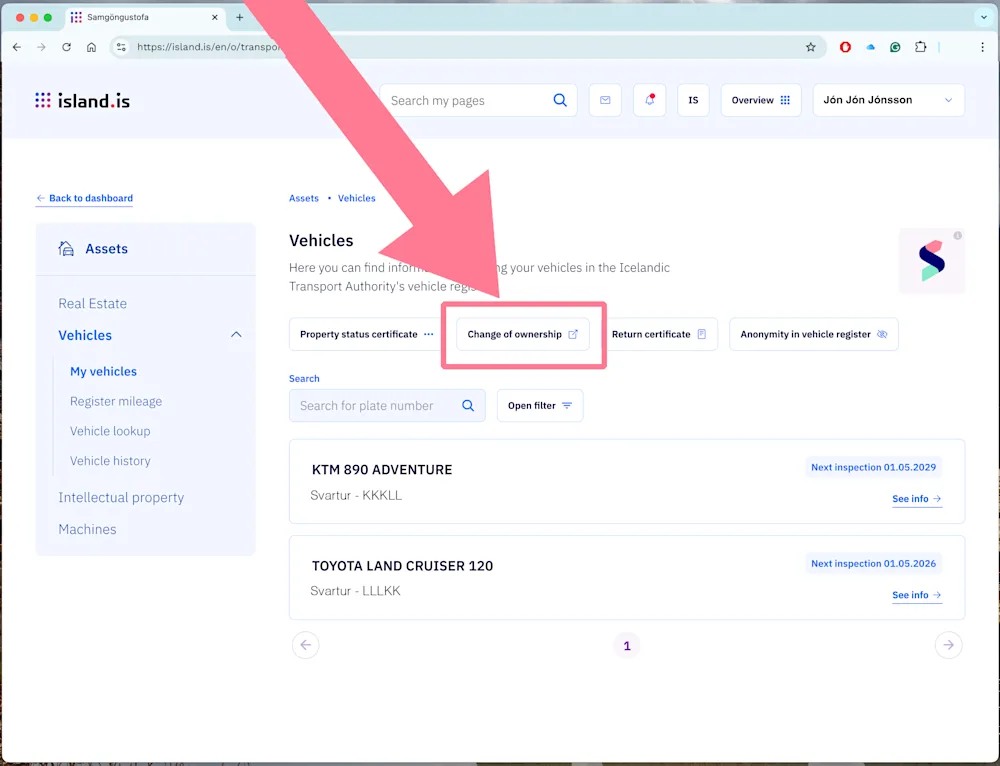Click the info icon on organization logo

957,236
